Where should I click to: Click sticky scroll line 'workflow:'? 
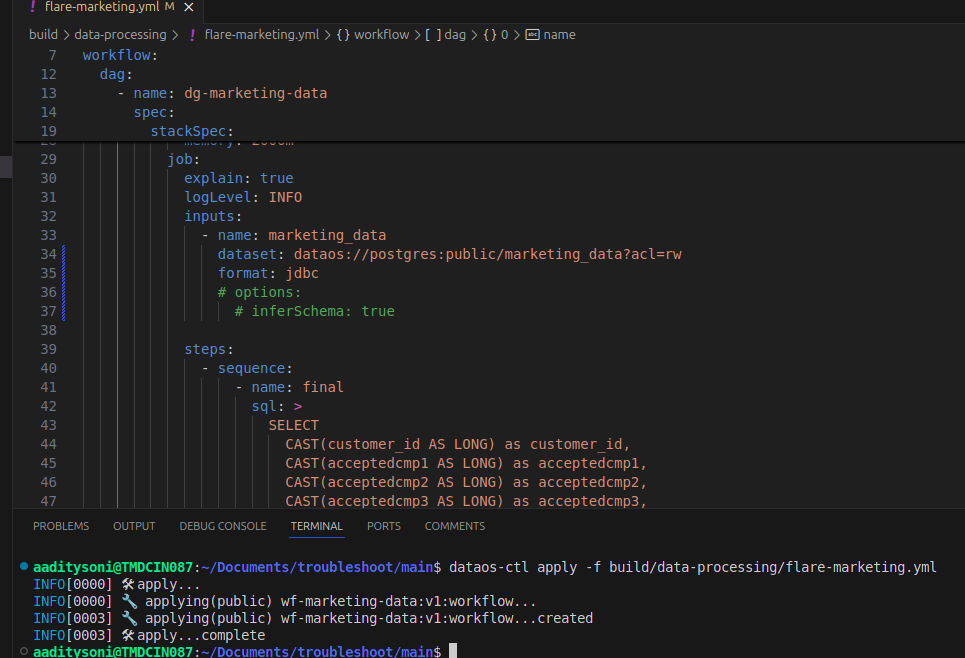coord(120,55)
